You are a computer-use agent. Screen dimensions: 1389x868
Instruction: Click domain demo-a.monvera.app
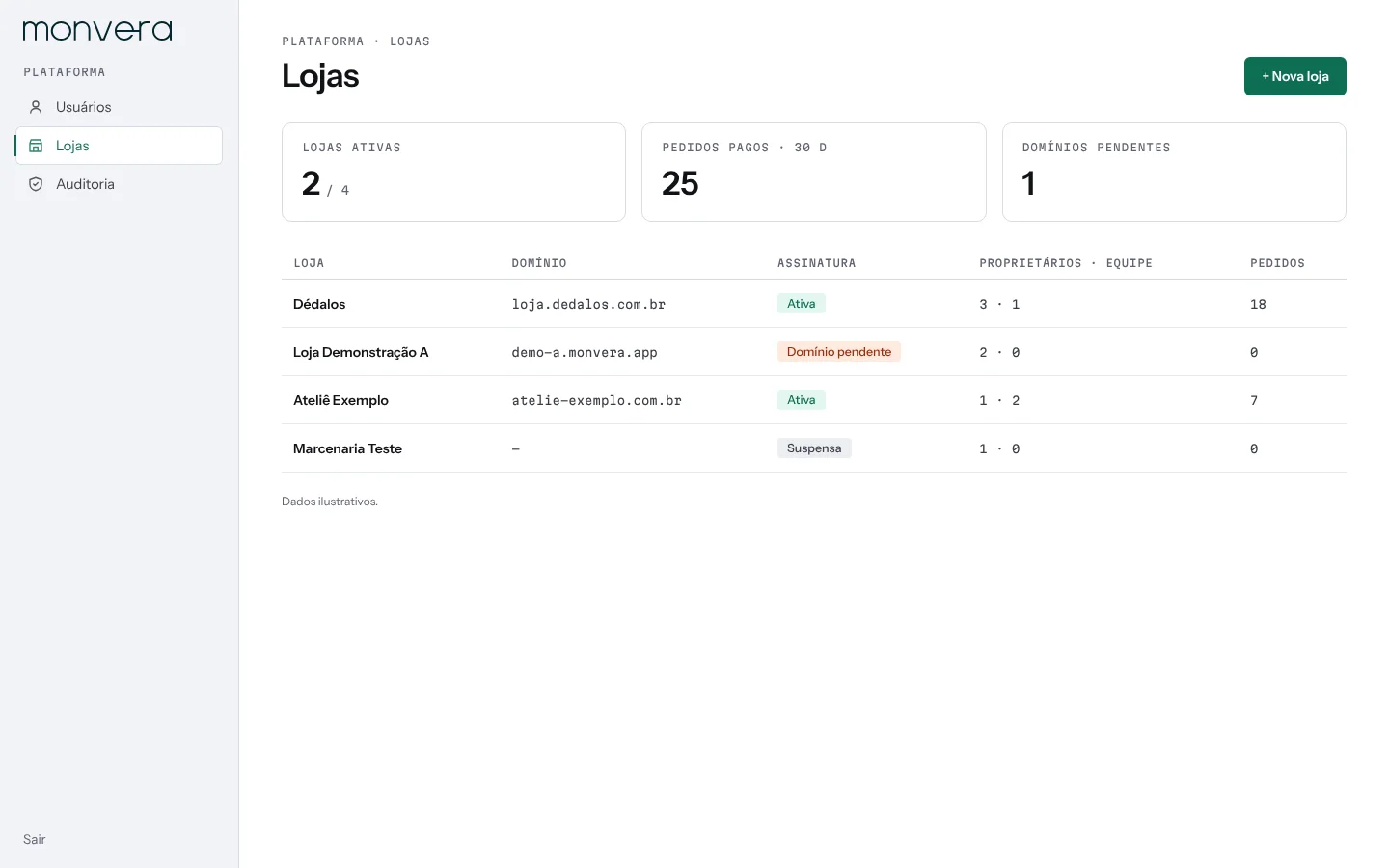(585, 352)
